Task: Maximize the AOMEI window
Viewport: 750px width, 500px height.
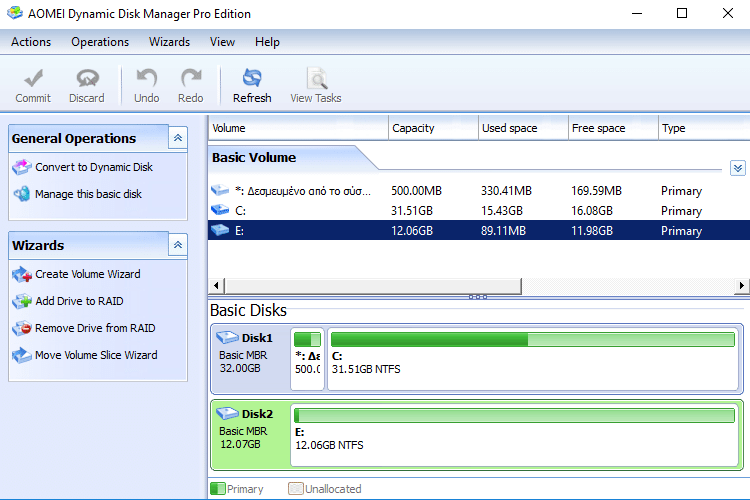Action: point(682,13)
